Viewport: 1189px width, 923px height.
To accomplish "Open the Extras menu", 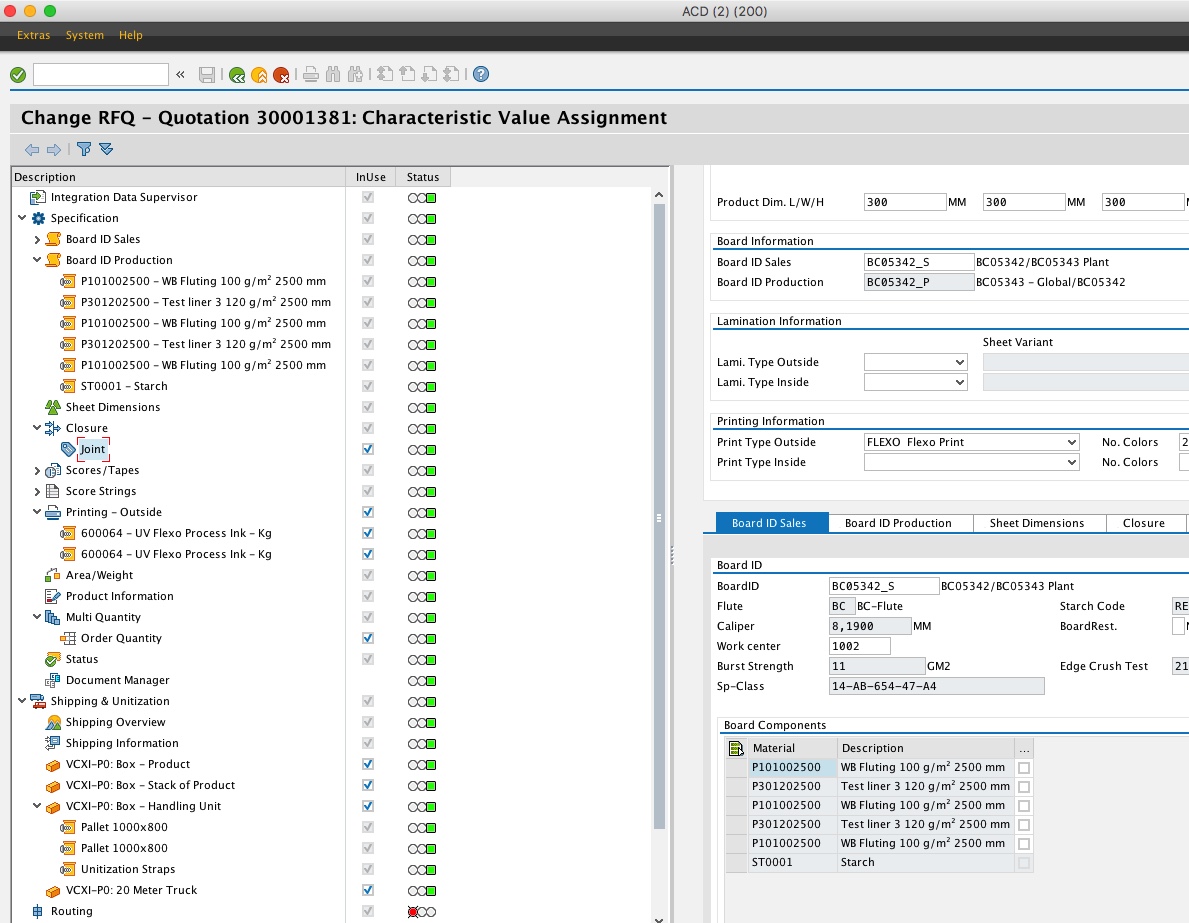I will pos(33,35).
